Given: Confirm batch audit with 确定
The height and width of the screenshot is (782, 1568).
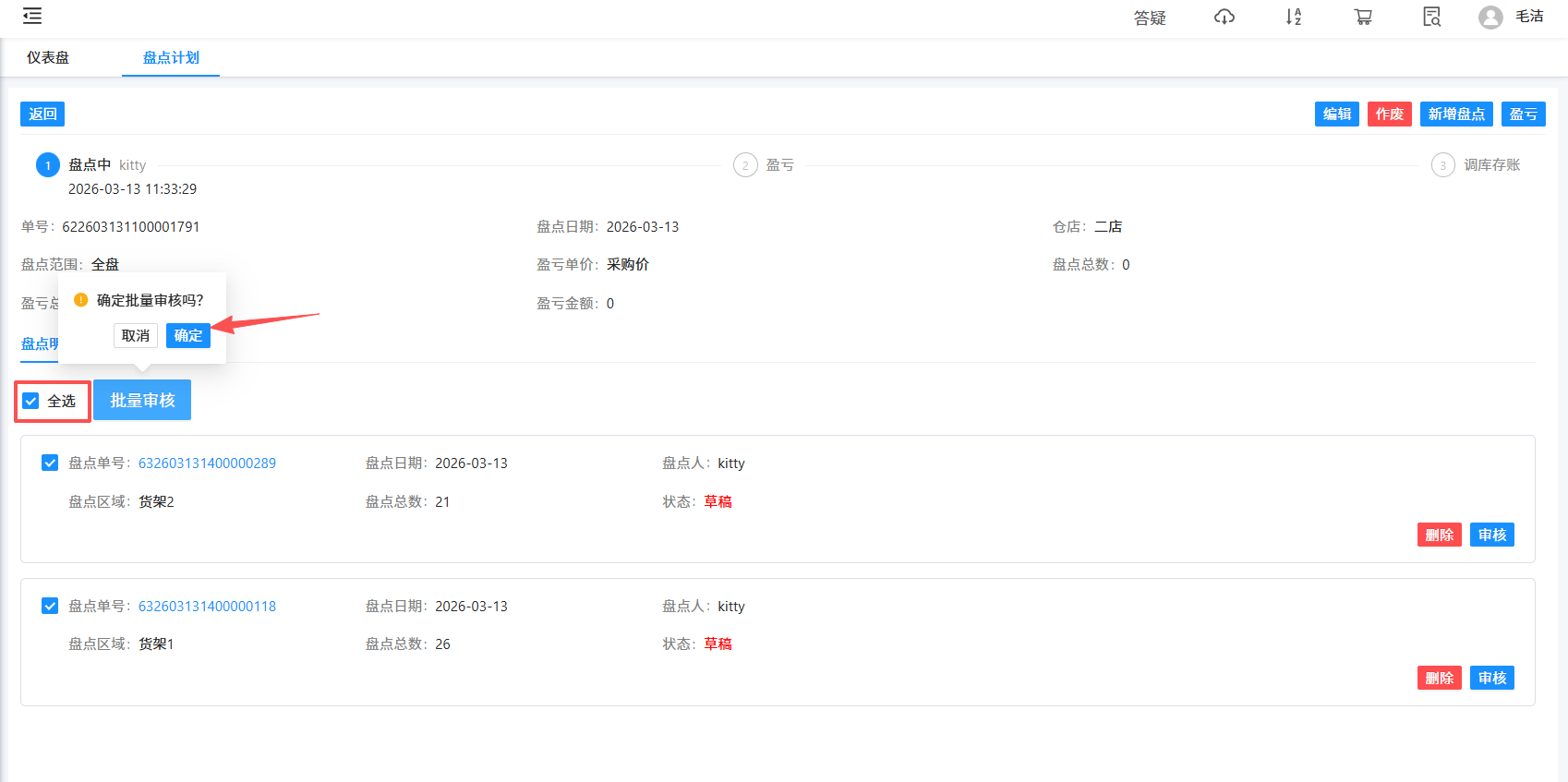Looking at the screenshot, I should coord(188,336).
